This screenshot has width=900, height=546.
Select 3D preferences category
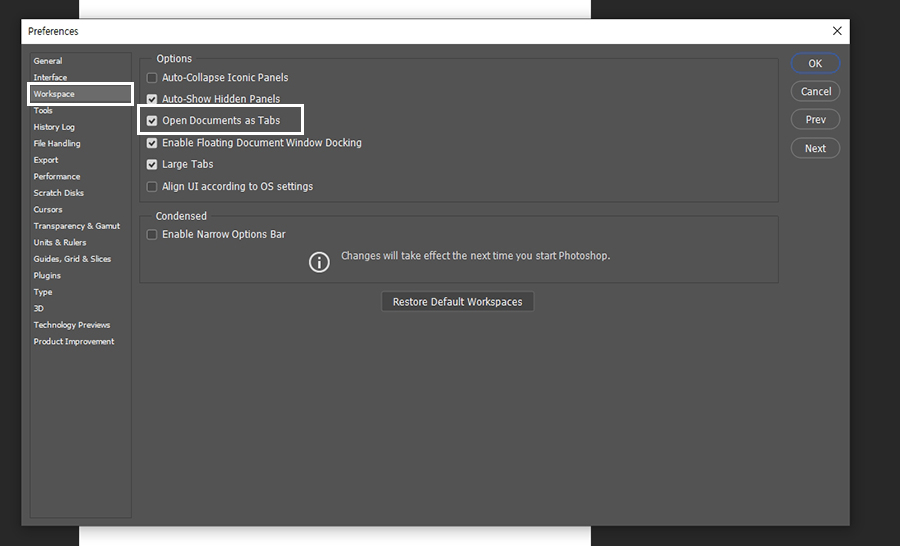point(38,308)
